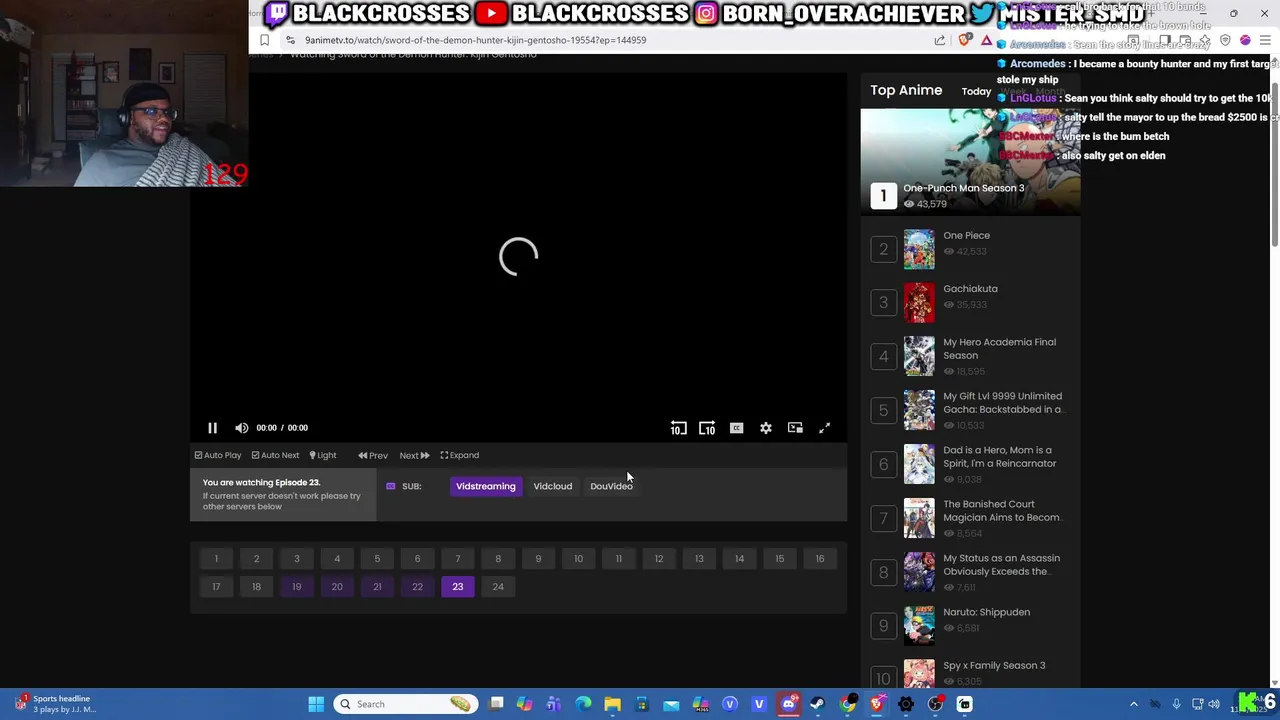Open Discord from the taskbar

pos(788,704)
